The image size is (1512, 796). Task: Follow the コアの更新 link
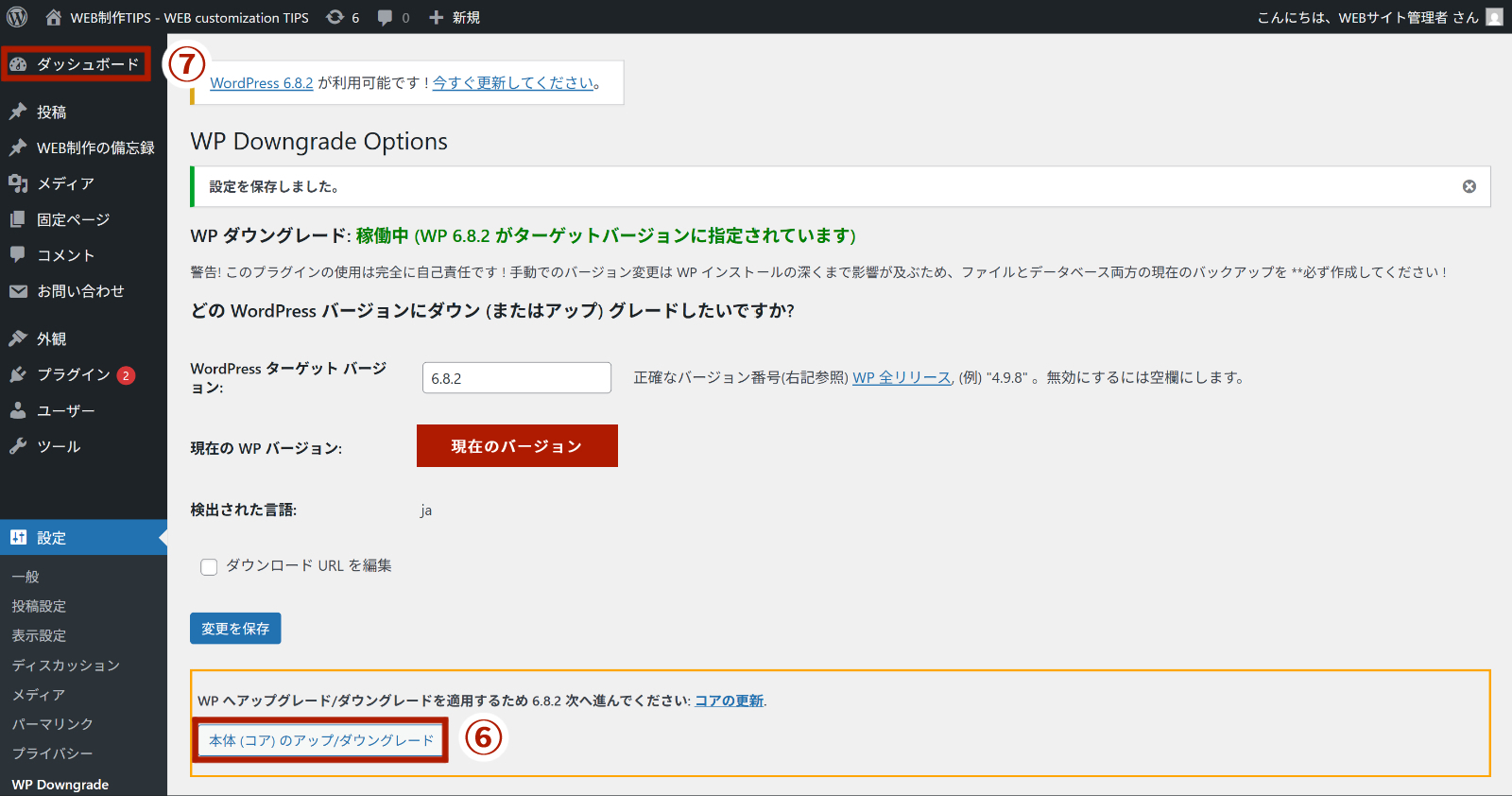729,701
